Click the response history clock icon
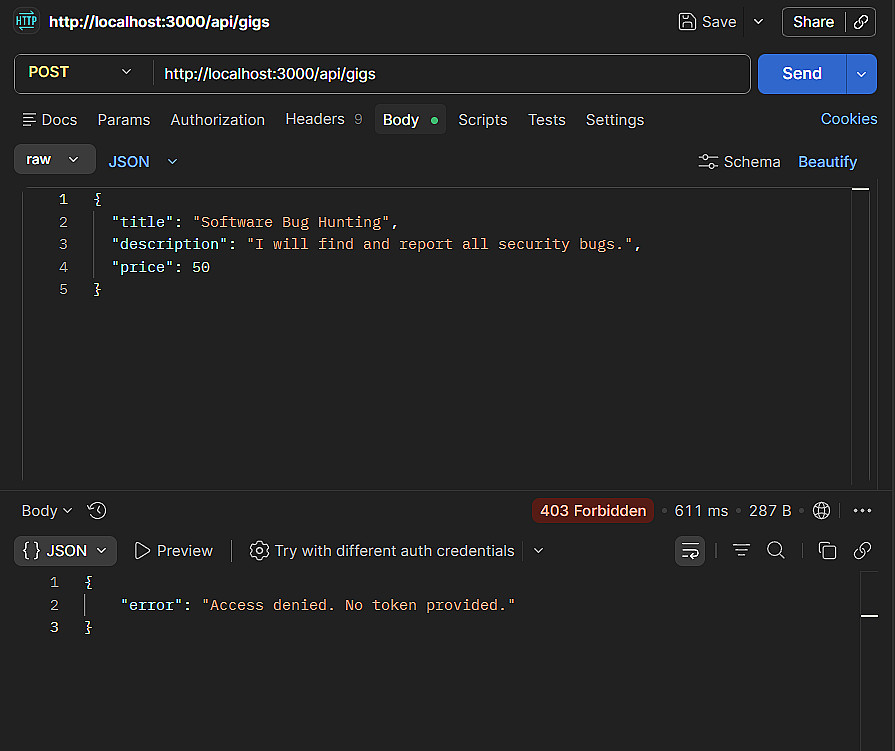 coord(97,511)
